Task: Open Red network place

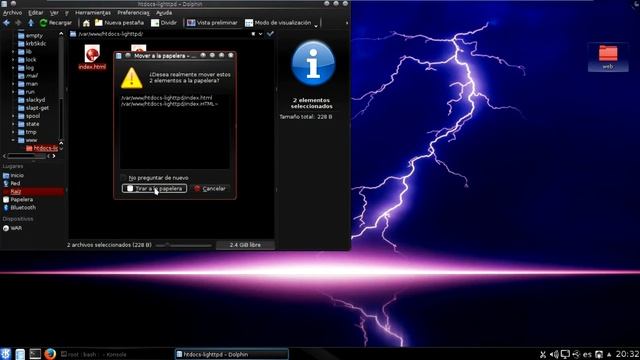Action: click(15, 184)
